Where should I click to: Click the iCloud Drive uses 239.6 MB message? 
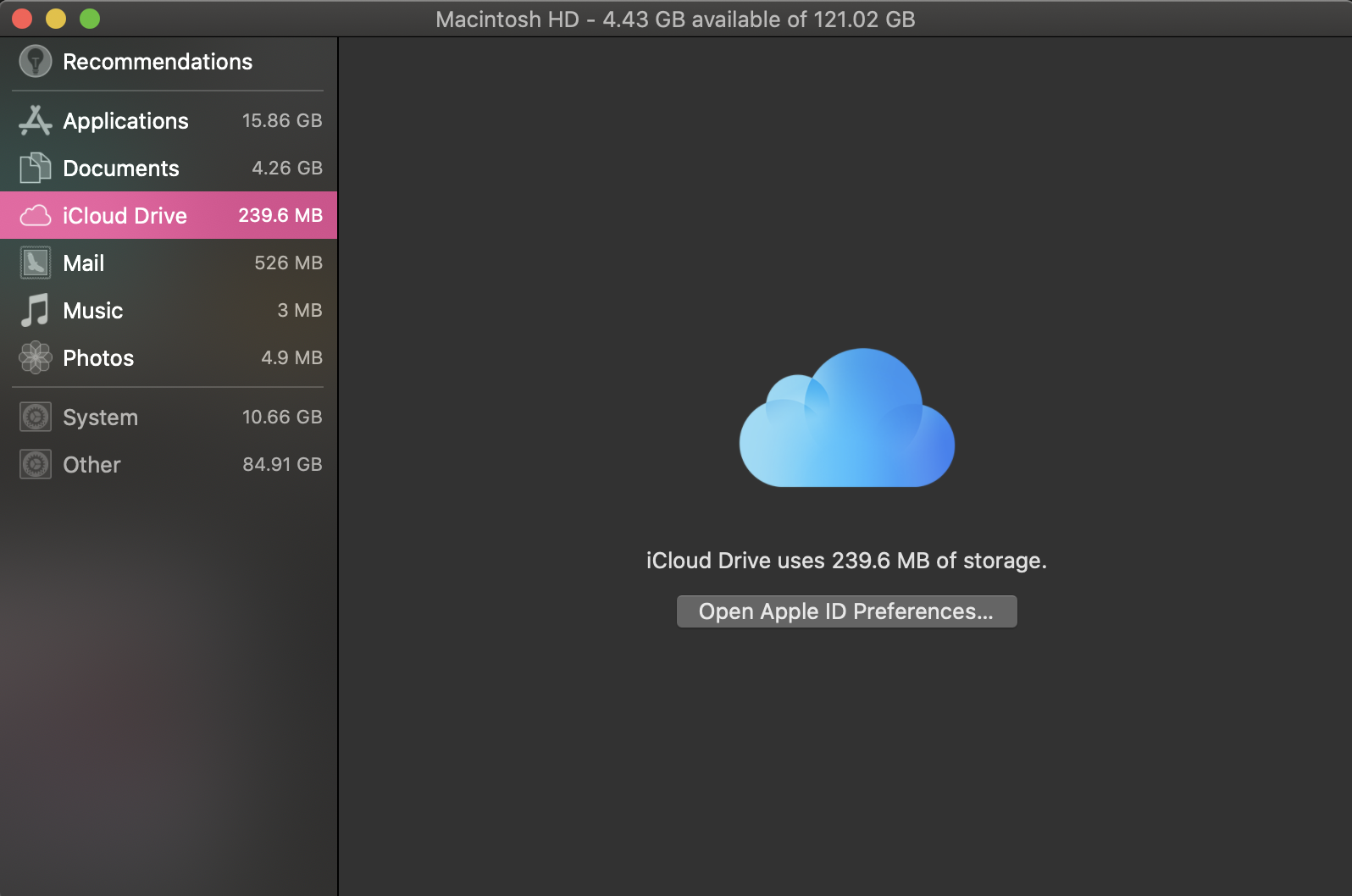click(846, 561)
